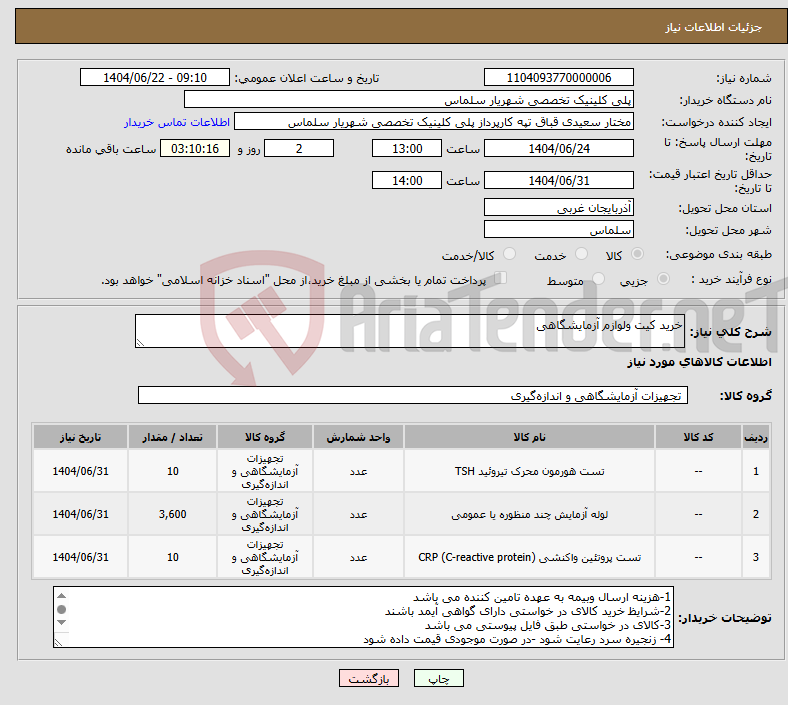Click the resize grip of the buyer notes box
Image resolution: width=788 pixels, height=705 pixels.
point(58,642)
